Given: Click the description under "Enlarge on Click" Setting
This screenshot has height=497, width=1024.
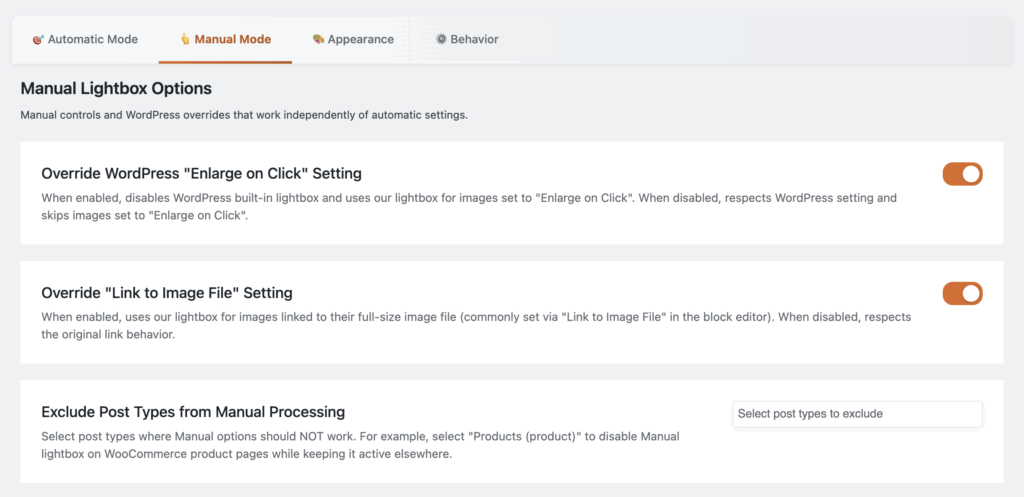Looking at the screenshot, I should point(468,207).
